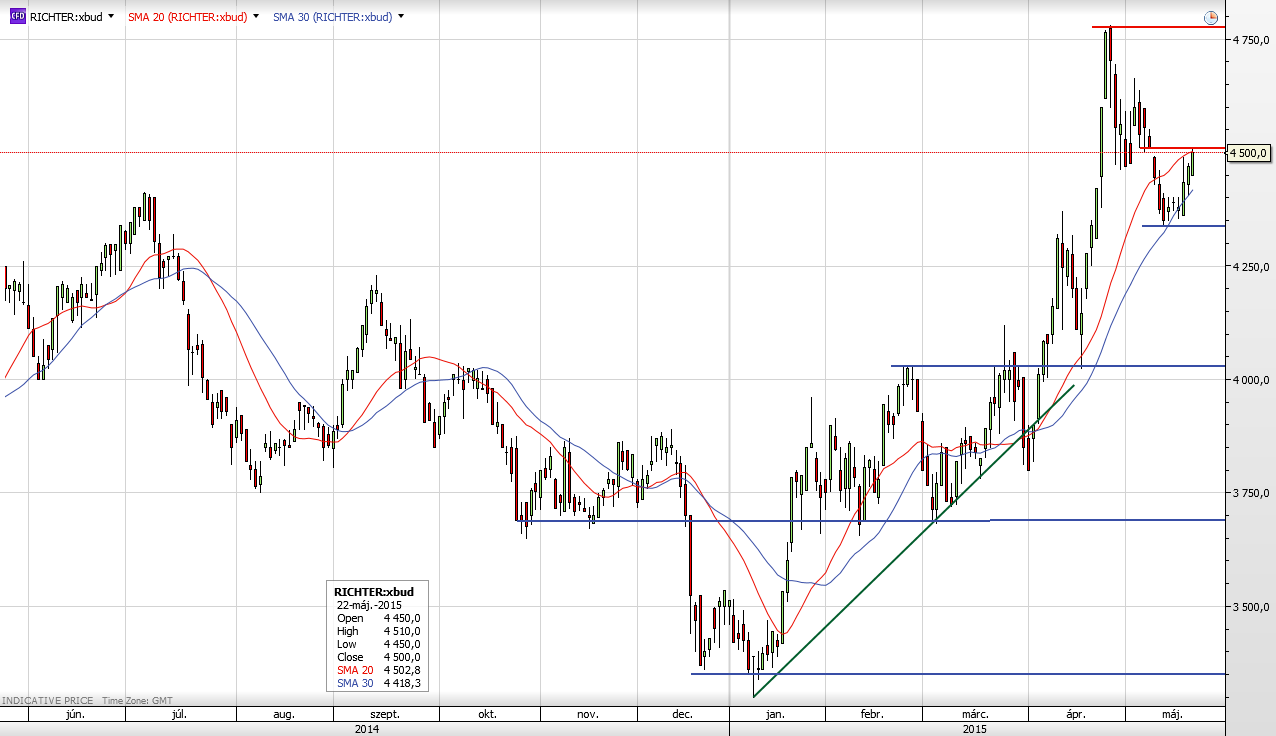Click the RICHTER:xbud title in the data box
Image resolution: width=1276 pixels, height=736 pixels.
374,592
